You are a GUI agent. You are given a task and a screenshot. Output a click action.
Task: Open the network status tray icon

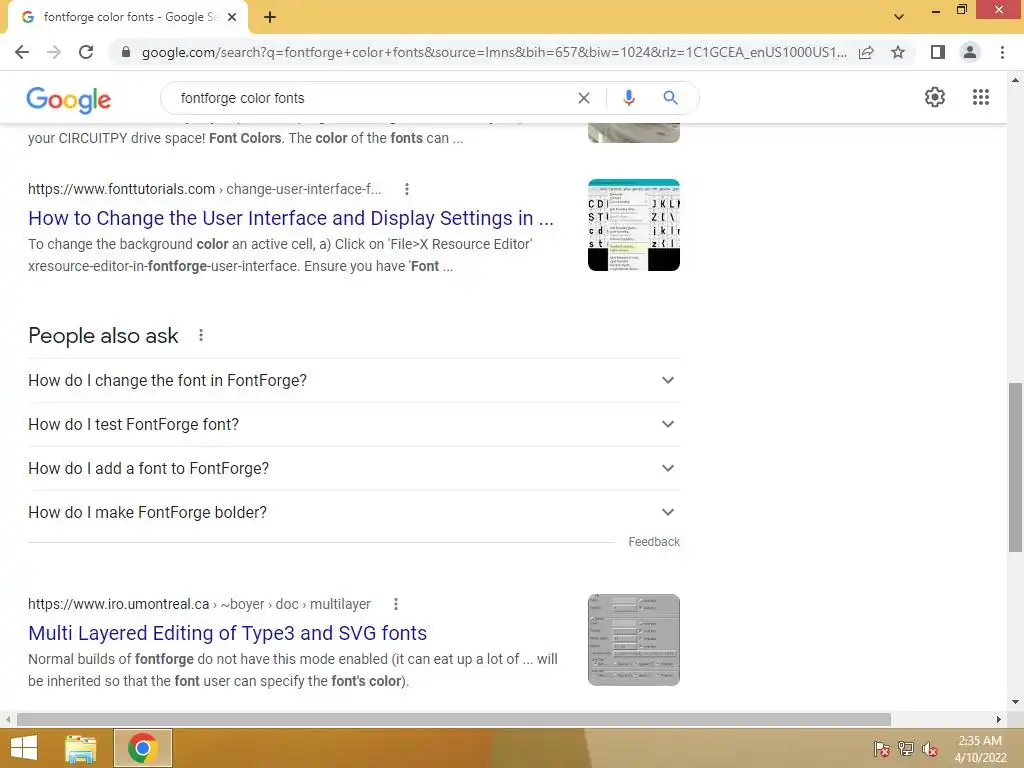(906, 749)
